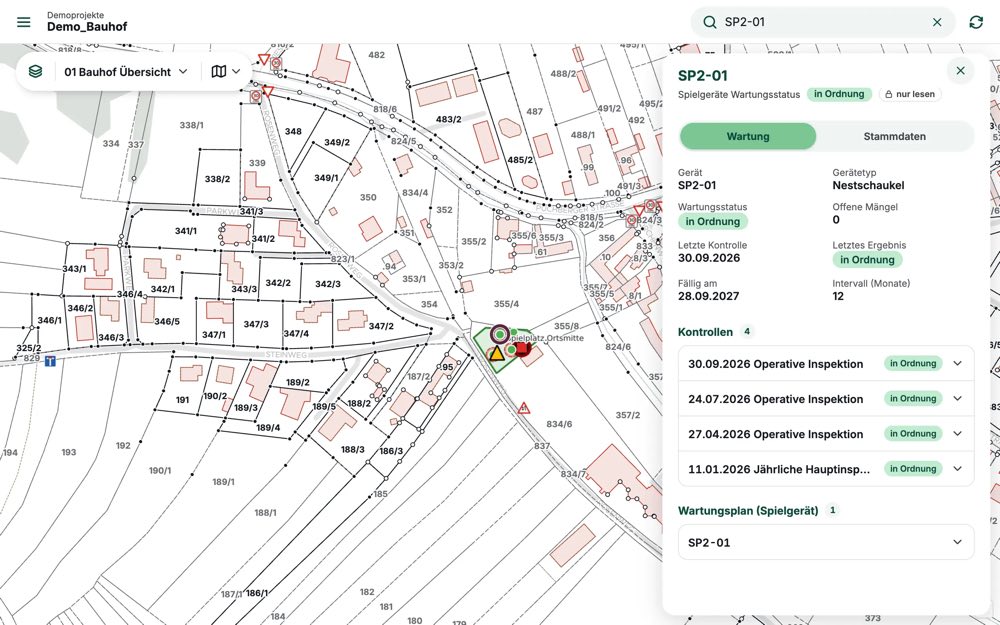The width and height of the screenshot is (1000, 625).
Task: Click the Fällig am date 28.09.2027
Action: pyautogui.click(x=708, y=297)
